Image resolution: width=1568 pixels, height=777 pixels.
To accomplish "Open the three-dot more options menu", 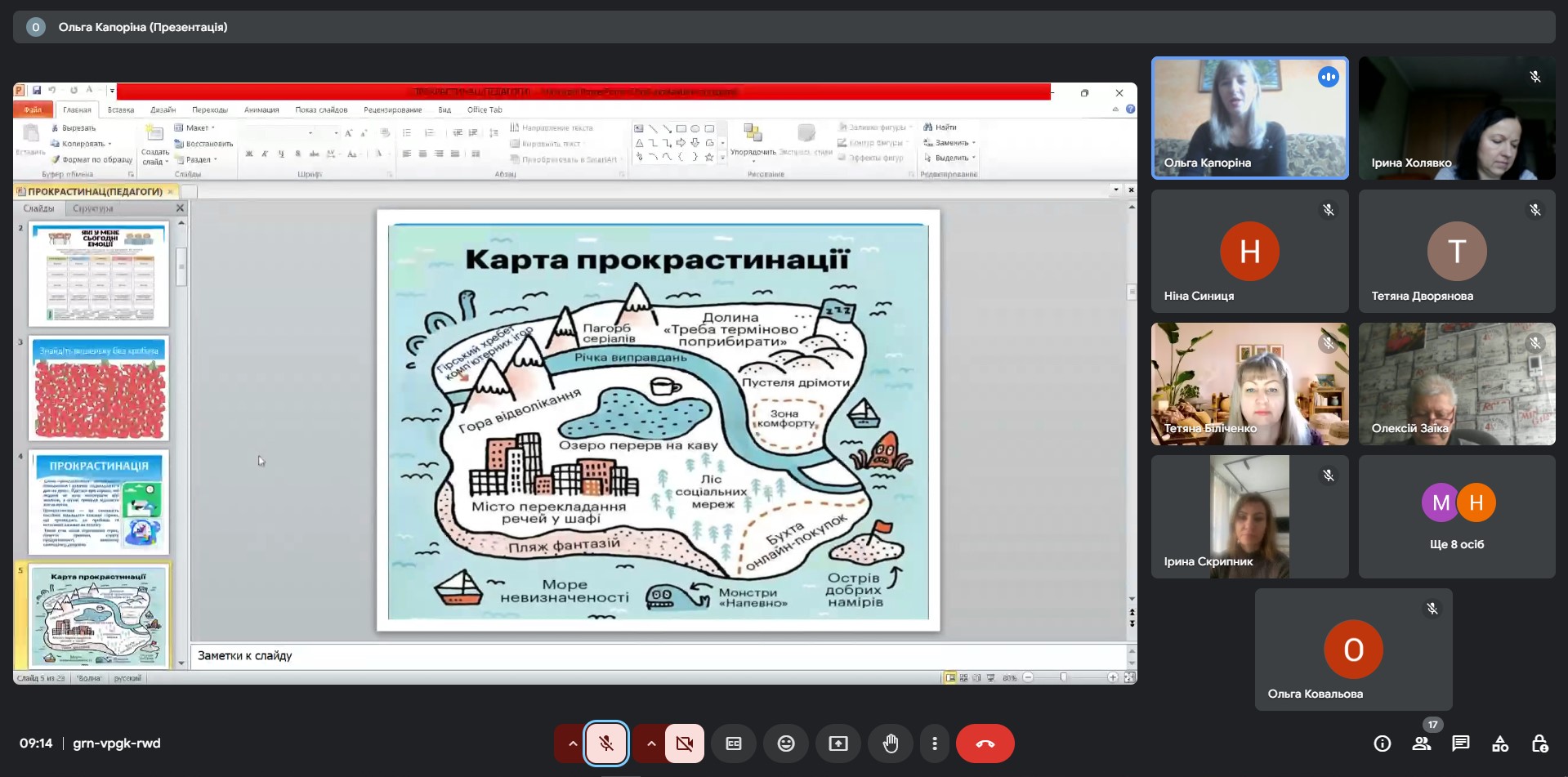I will click(935, 744).
